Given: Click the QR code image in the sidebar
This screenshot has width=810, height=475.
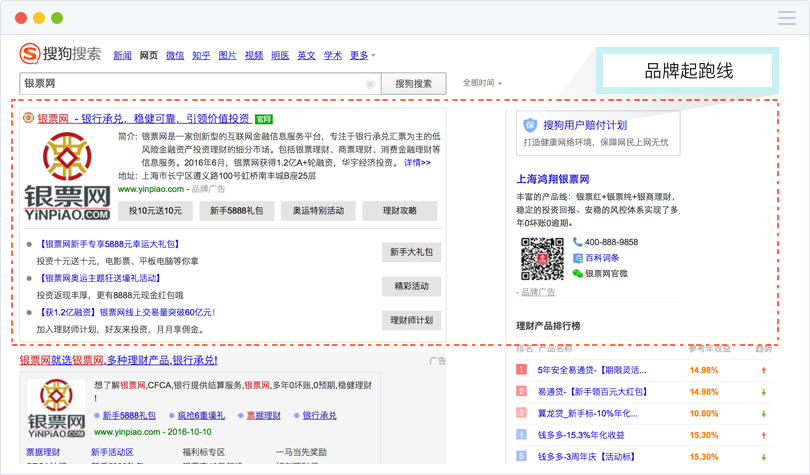Looking at the screenshot, I should tap(541, 259).
